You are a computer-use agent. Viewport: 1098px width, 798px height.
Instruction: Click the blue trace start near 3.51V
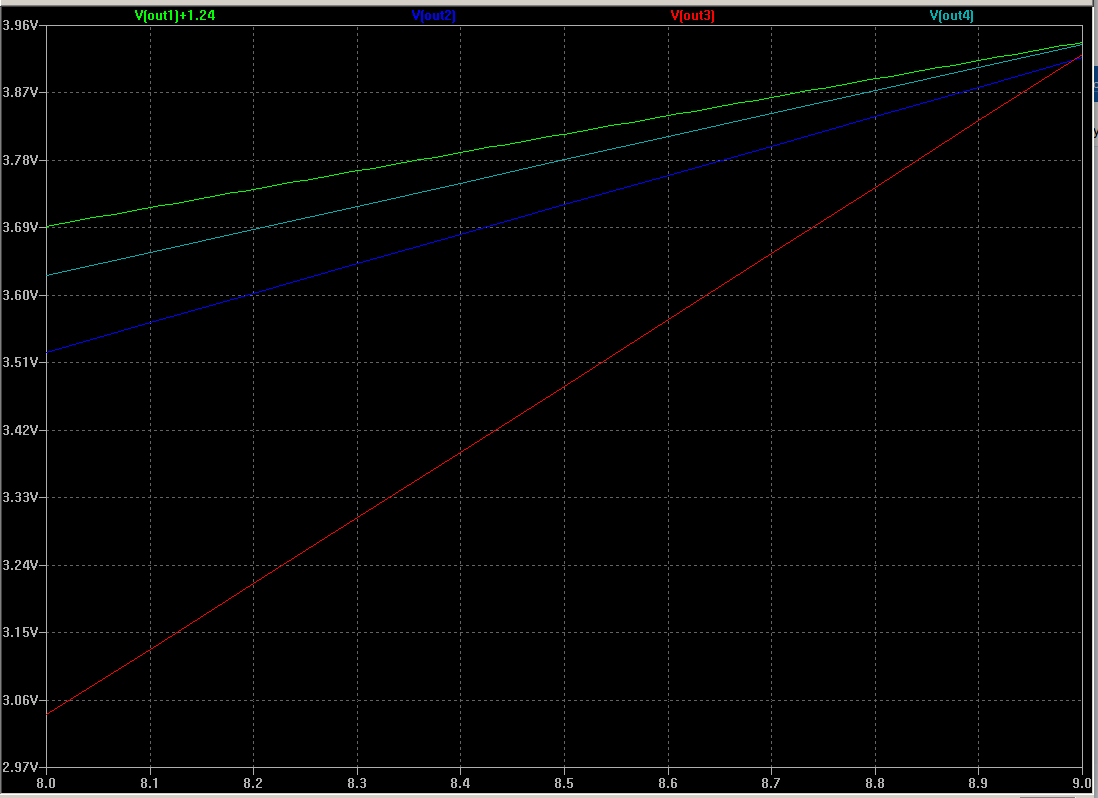point(50,351)
